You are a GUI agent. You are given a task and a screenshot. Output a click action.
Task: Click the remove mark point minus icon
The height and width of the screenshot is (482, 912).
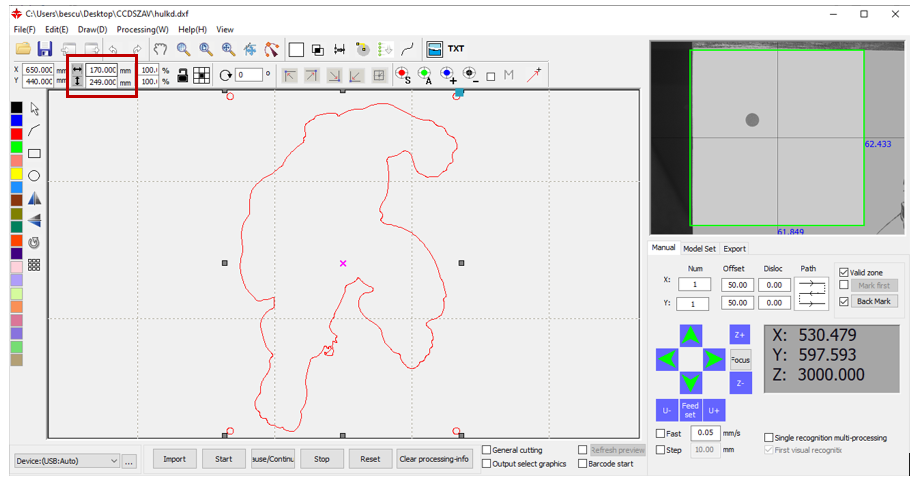470,75
